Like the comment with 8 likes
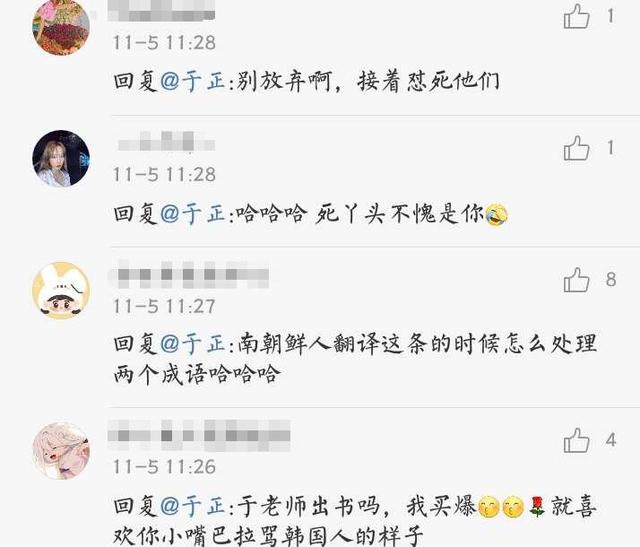Image resolution: width=640 pixels, height=547 pixels. 576,280
